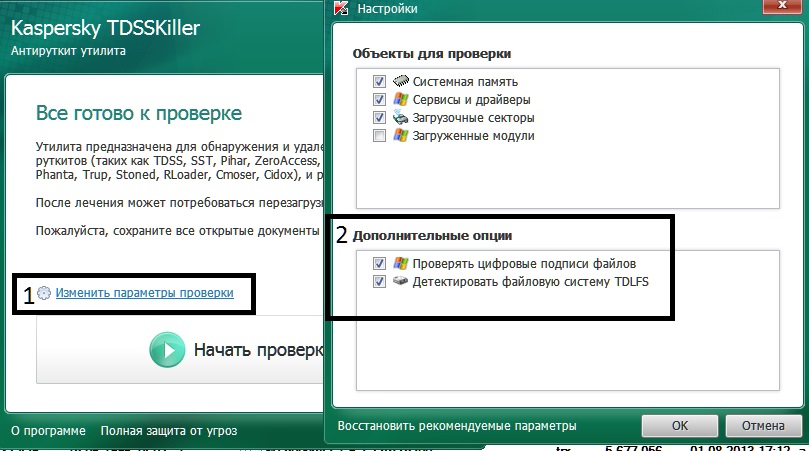Click the gear icon beside Изменить параметры проверки
Image resolution: width=809 pixels, height=451 pixels.
pyautogui.click(x=44, y=293)
